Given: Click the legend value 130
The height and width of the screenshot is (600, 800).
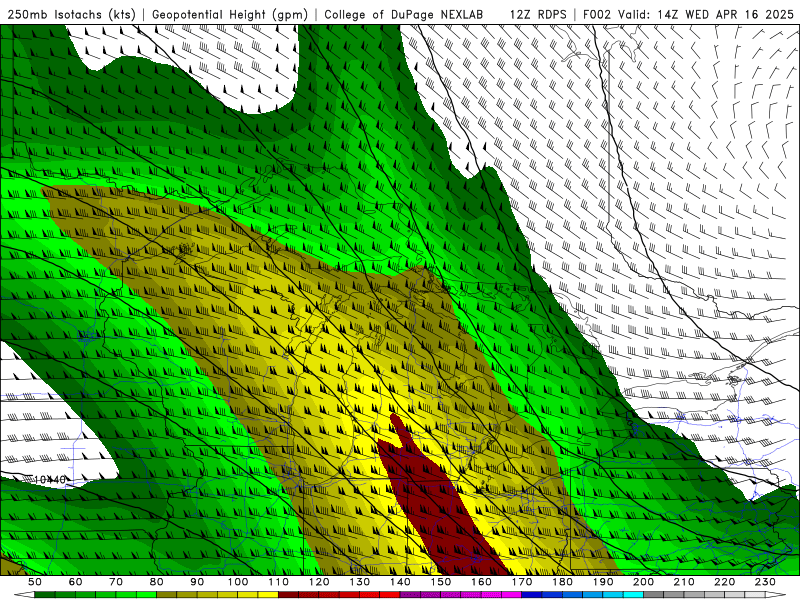Looking at the screenshot, I should (360, 582).
